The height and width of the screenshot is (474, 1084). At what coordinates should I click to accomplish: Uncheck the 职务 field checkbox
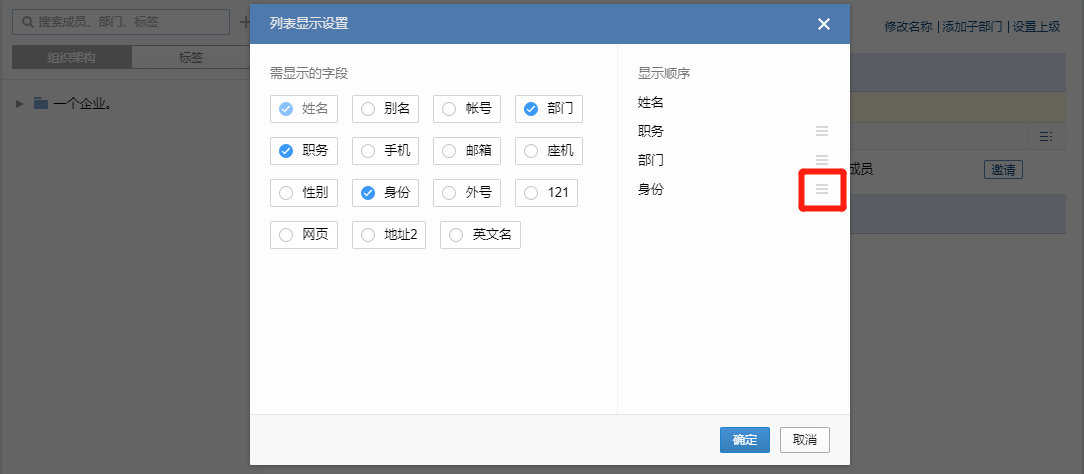[x=286, y=151]
